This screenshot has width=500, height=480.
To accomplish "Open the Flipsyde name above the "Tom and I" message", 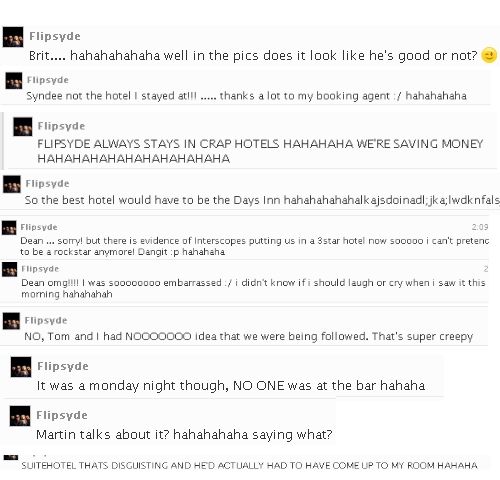I will (46, 321).
